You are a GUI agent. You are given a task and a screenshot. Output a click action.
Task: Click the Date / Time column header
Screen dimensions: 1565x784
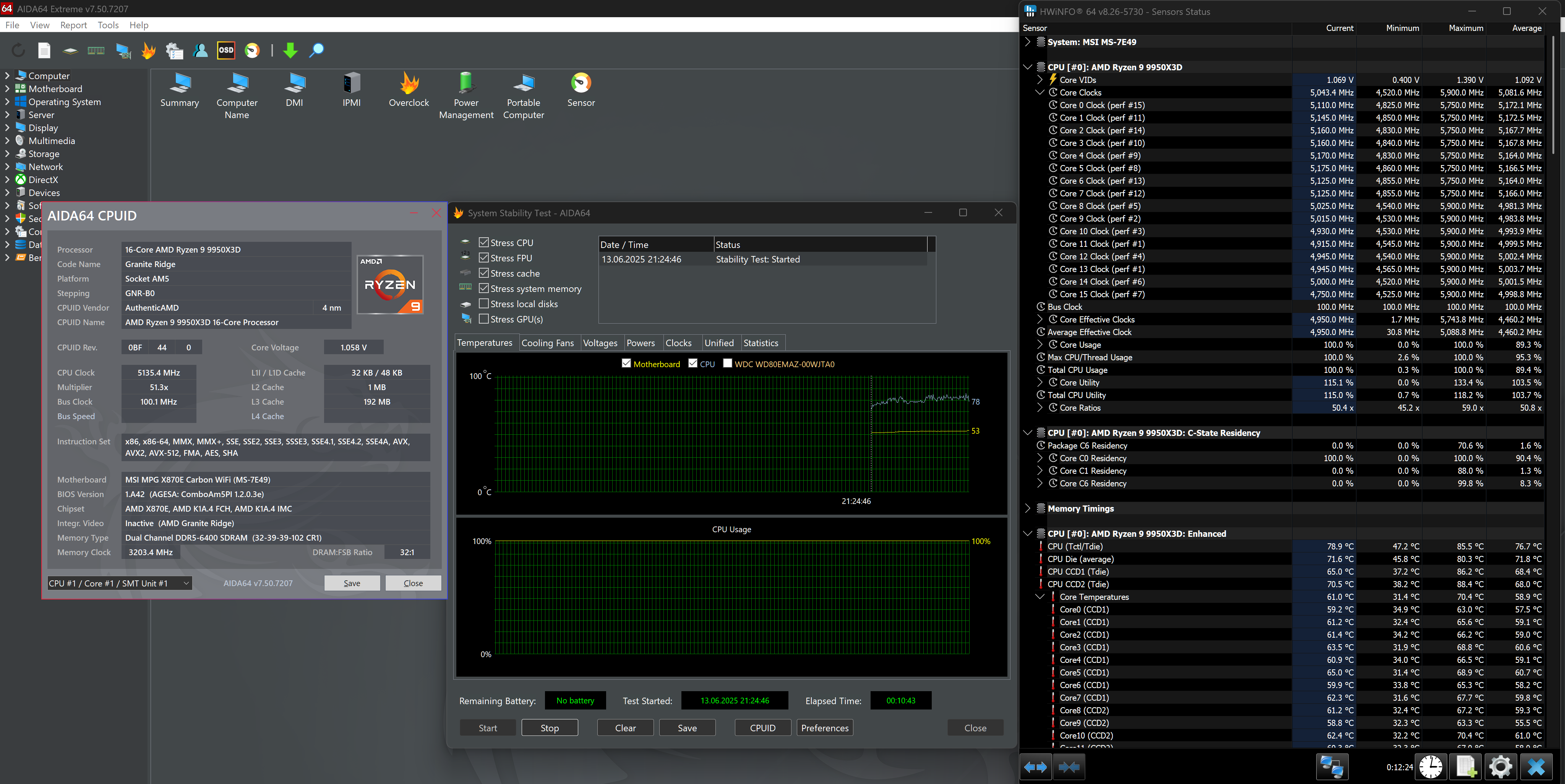[x=656, y=245]
